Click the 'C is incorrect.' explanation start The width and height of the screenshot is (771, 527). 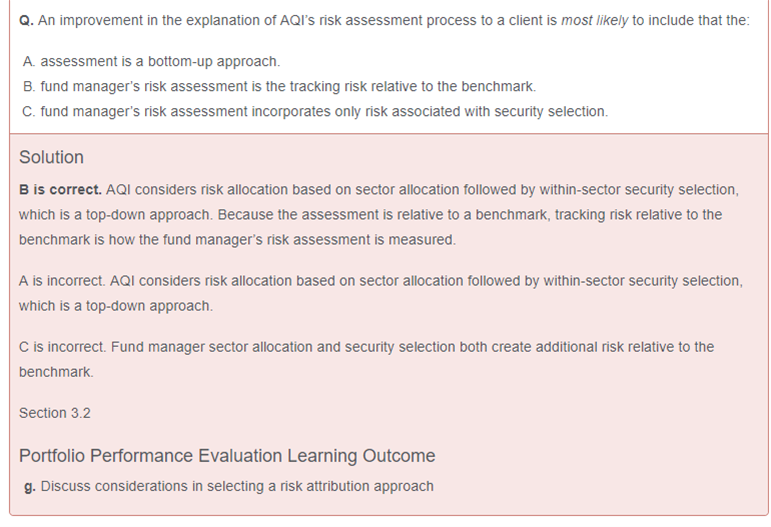pos(62,347)
